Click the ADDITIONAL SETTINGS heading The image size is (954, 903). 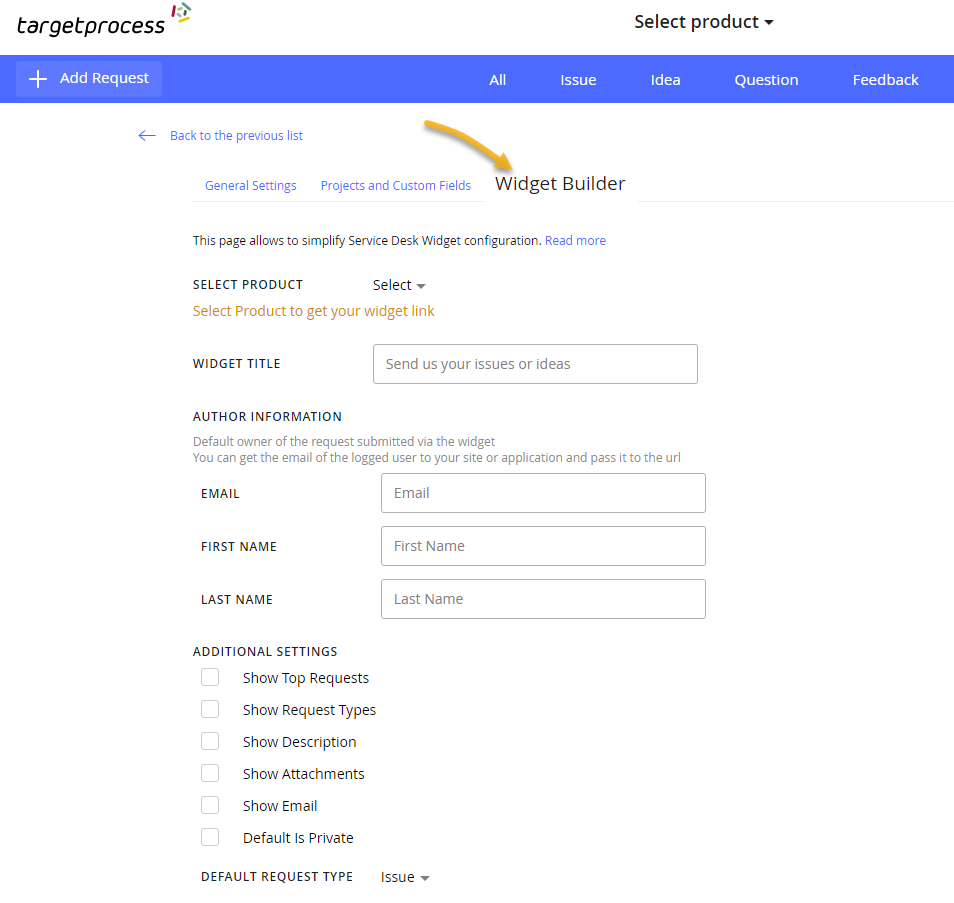(x=265, y=652)
